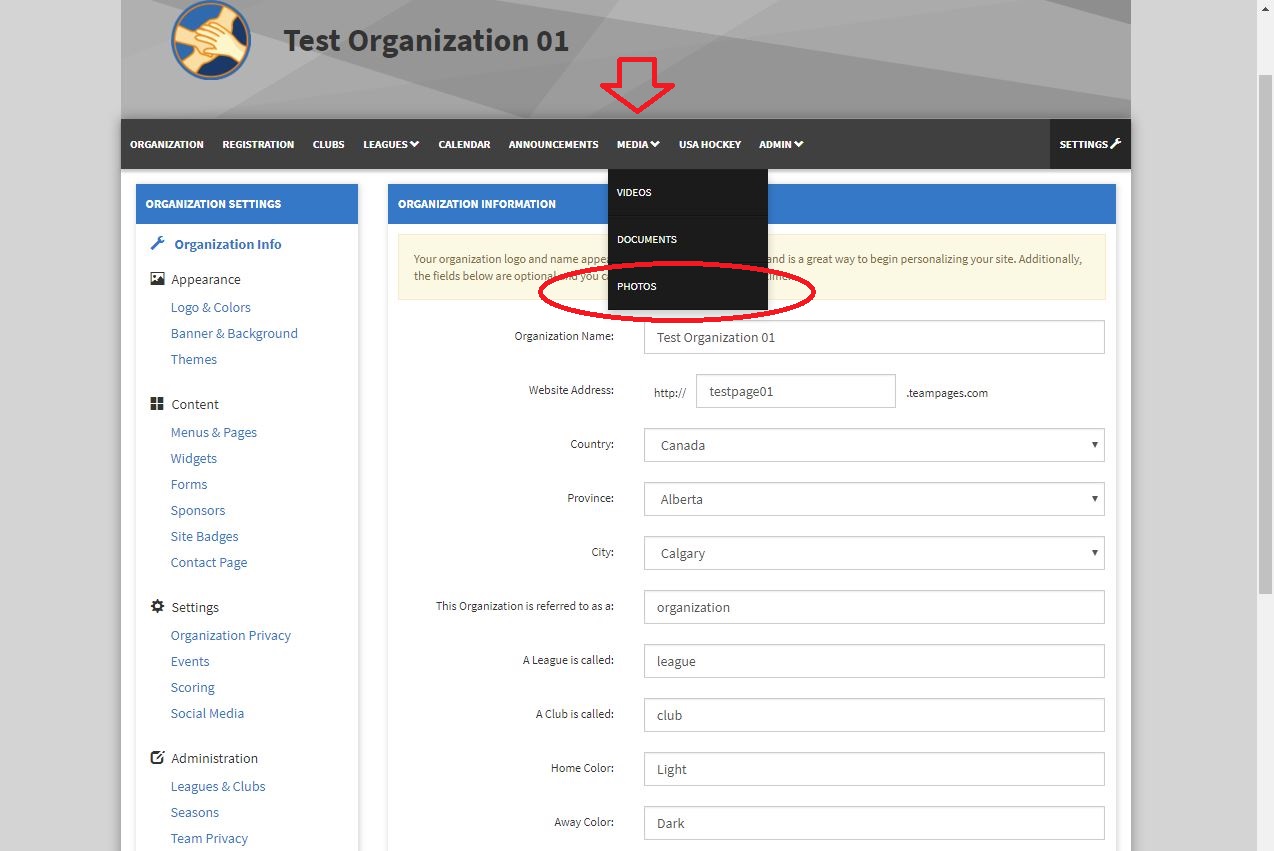This screenshot has height=851, width=1274.
Task: Click the Organization Name input field
Action: (874, 337)
